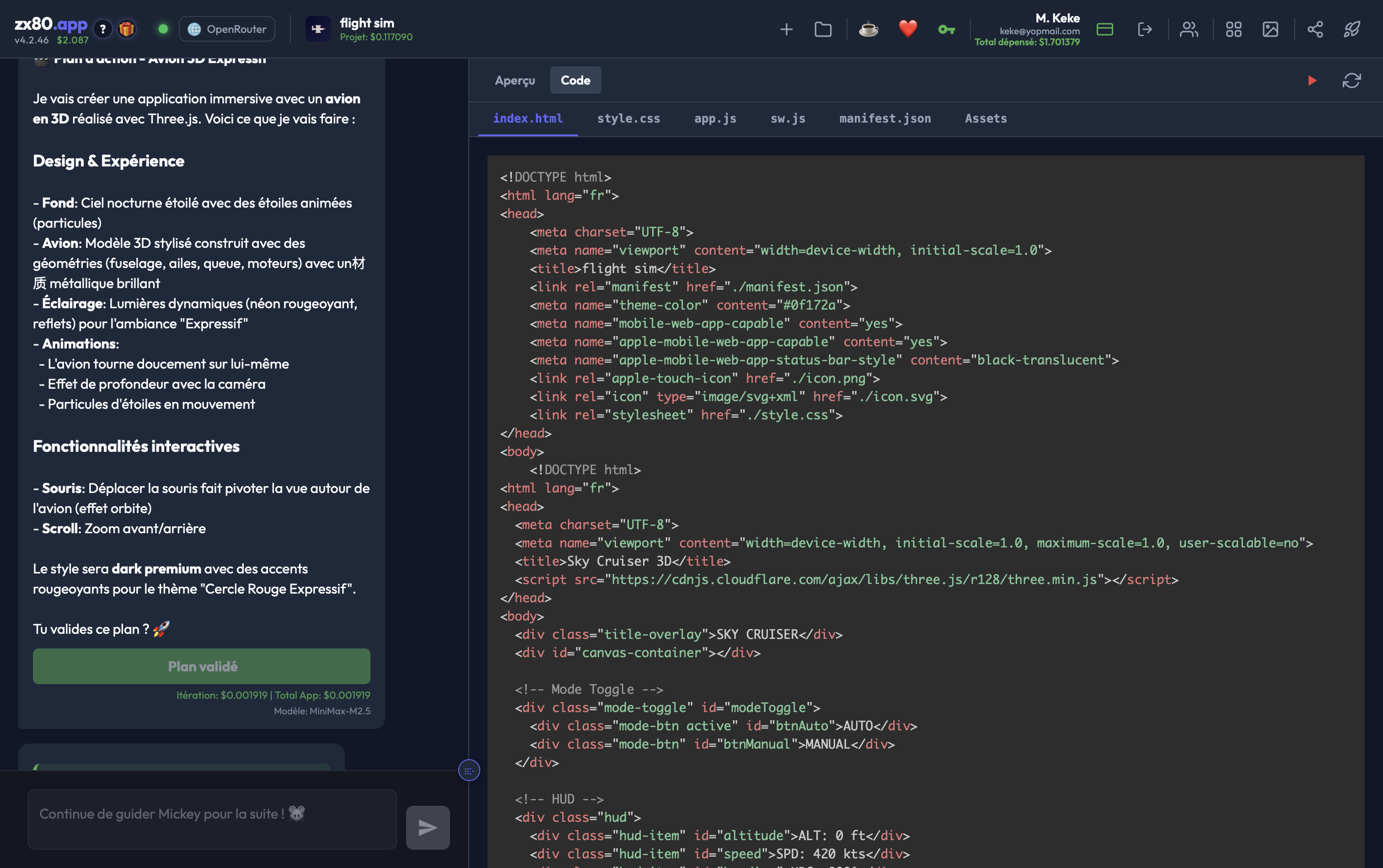Deploy with the rocket icon

(x=1352, y=29)
